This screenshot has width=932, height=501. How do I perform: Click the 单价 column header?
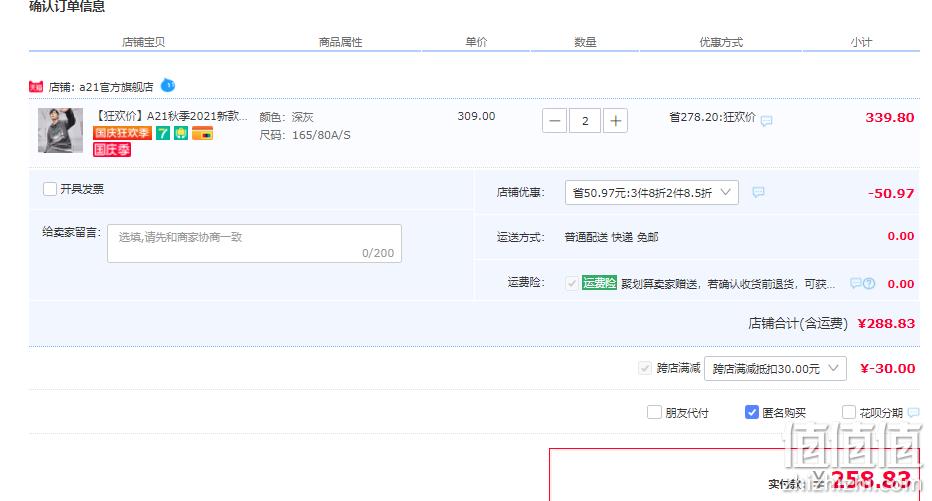476,42
